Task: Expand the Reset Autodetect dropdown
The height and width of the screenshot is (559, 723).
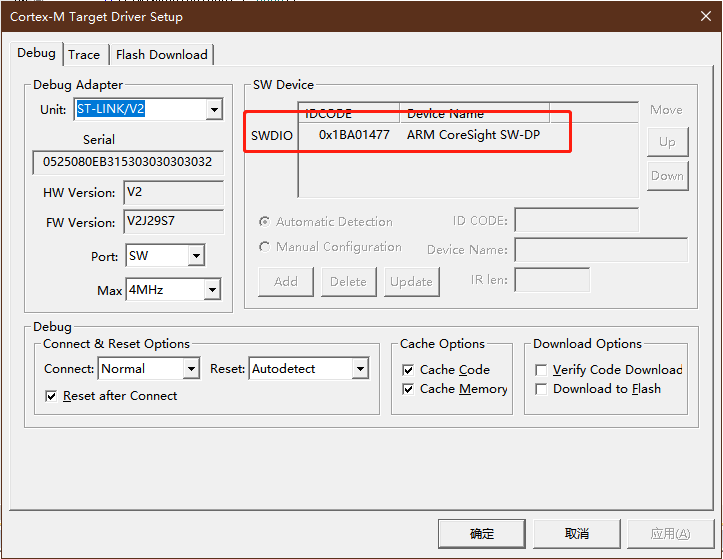Action: pyautogui.click(x=361, y=369)
